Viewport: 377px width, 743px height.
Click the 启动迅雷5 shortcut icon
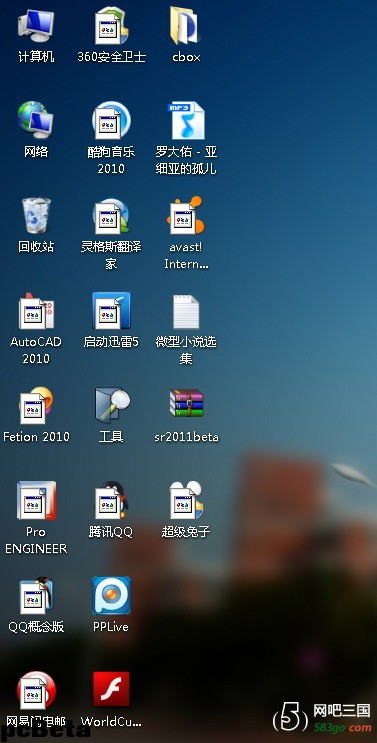111,311
